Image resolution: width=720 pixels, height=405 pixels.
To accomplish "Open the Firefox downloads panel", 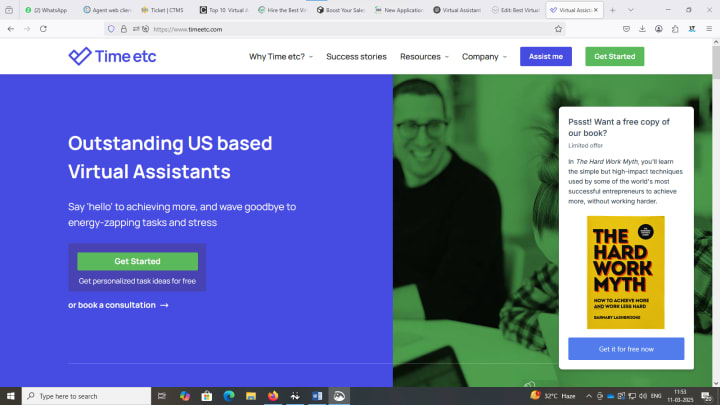I will 642,29.
